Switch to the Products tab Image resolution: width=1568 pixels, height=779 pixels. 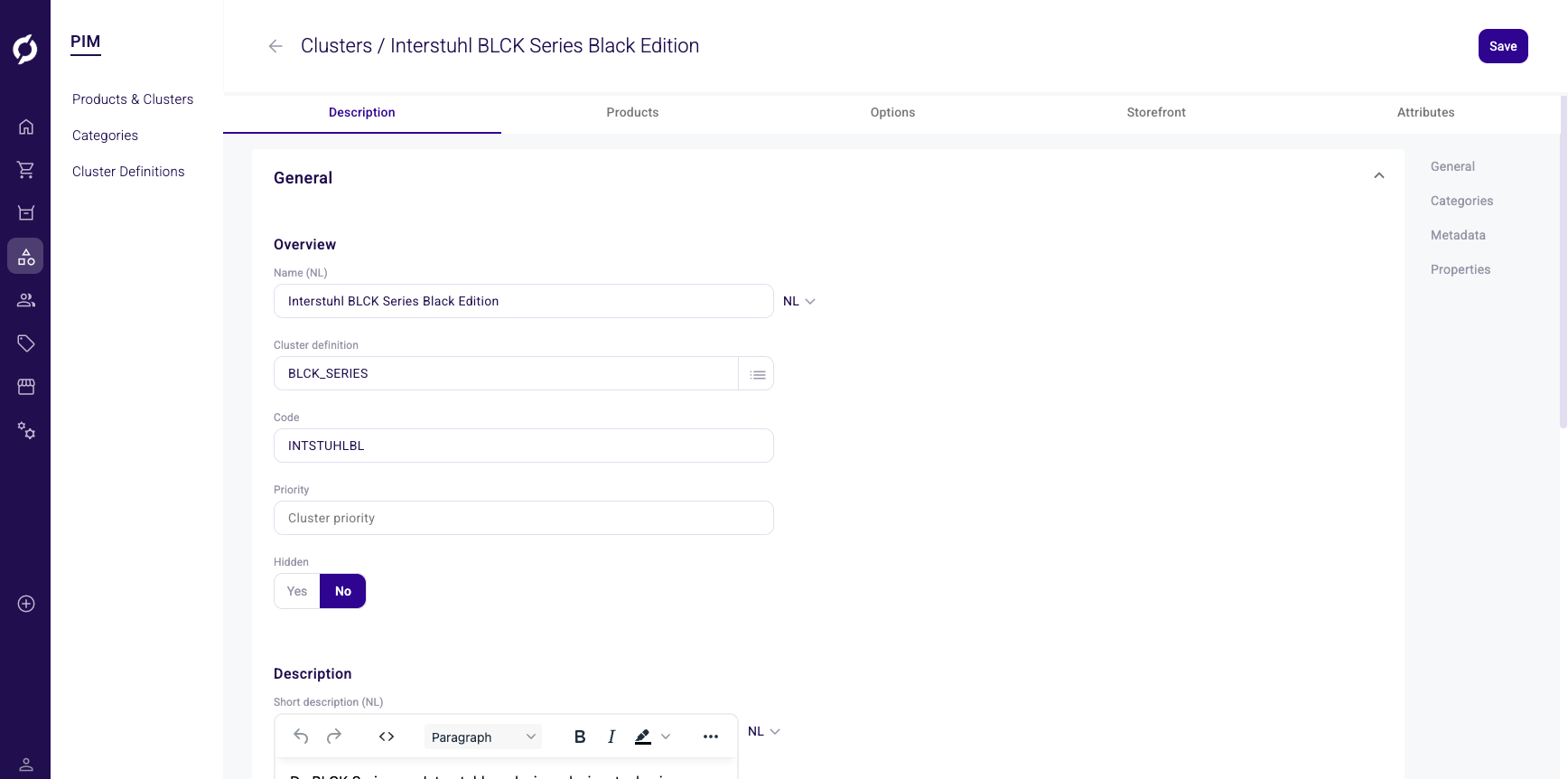[632, 112]
